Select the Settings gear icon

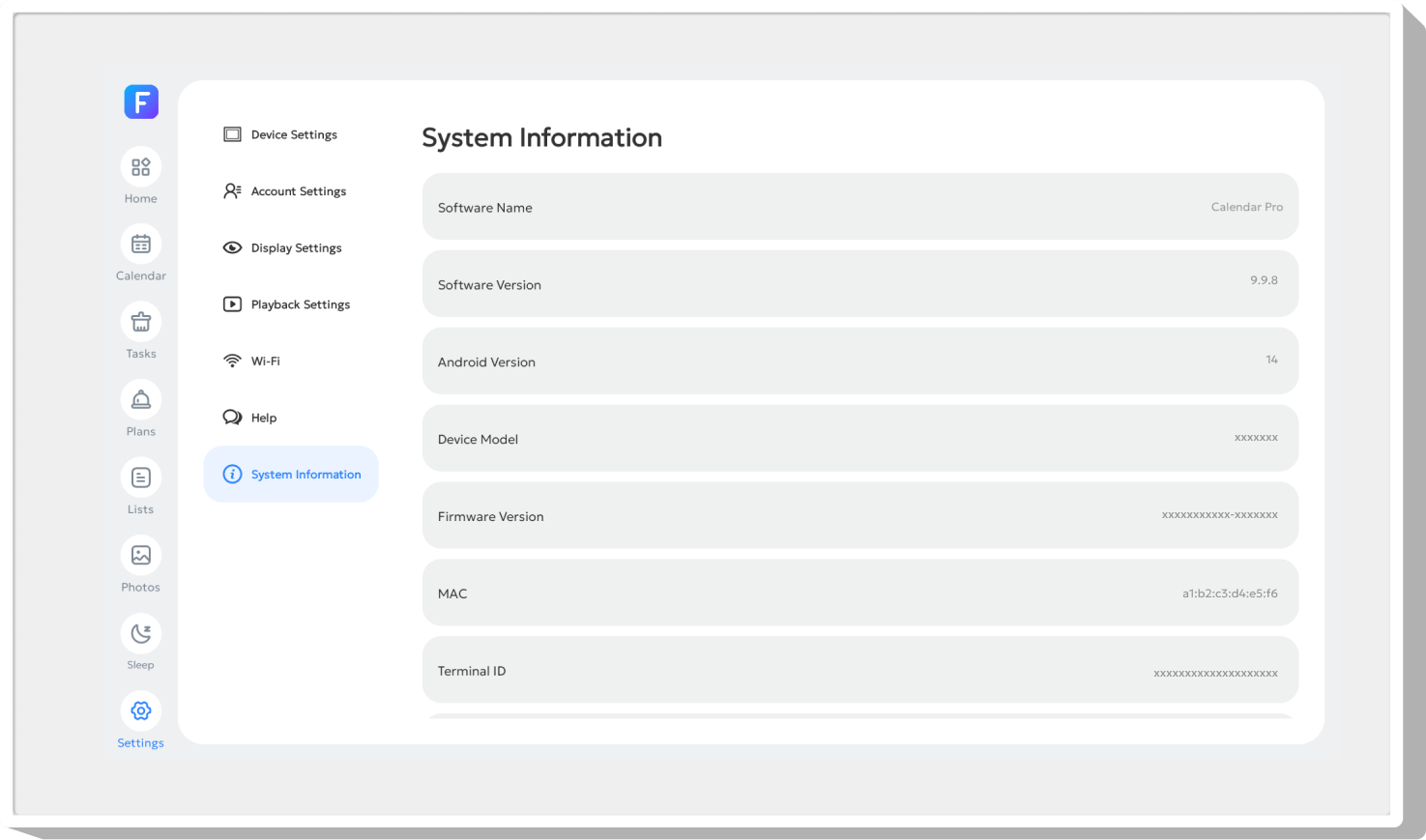pos(141,710)
